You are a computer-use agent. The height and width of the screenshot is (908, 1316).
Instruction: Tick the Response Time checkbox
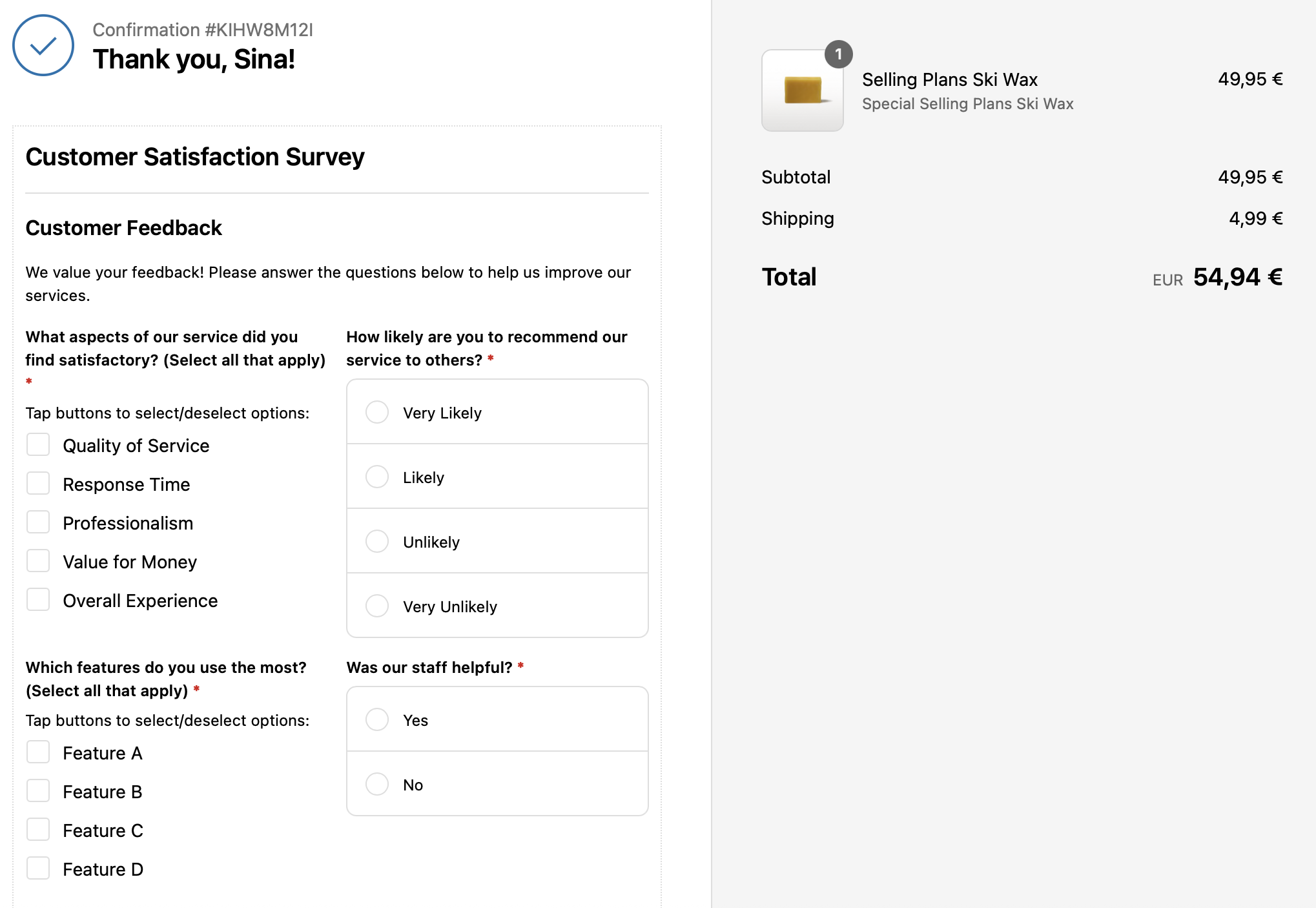pos(38,484)
